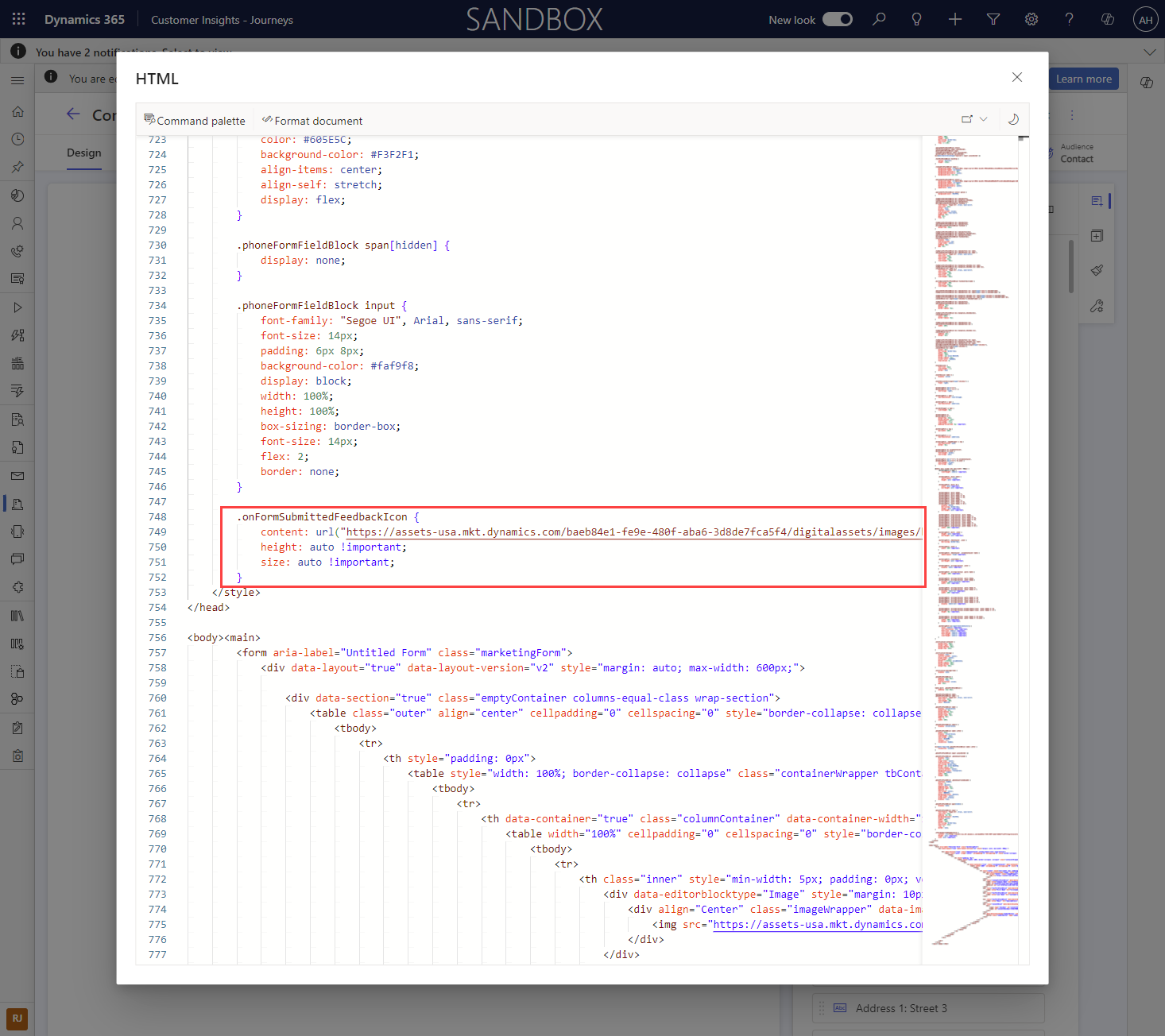Expand the notifications banner chevron
Image resolution: width=1165 pixels, height=1036 pixels.
(x=1150, y=51)
